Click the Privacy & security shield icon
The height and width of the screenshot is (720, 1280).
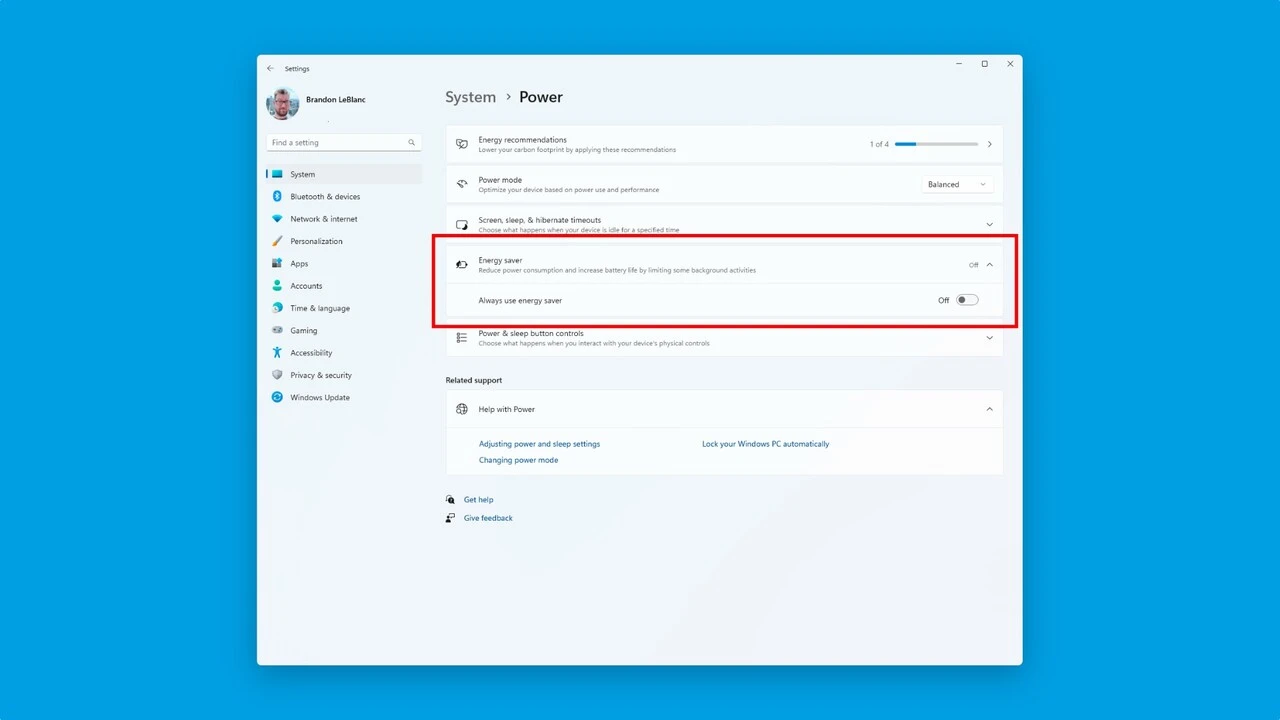tap(277, 375)
